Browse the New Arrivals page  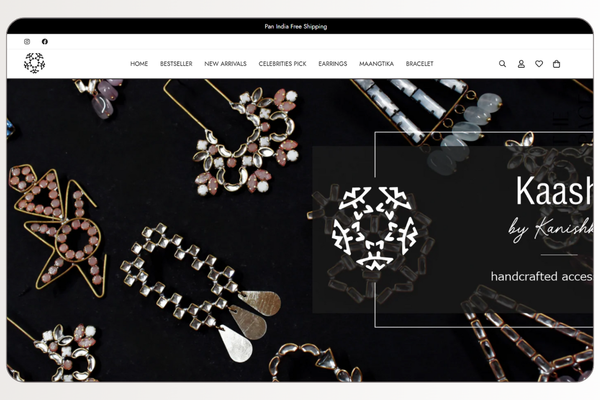(225, 64)
